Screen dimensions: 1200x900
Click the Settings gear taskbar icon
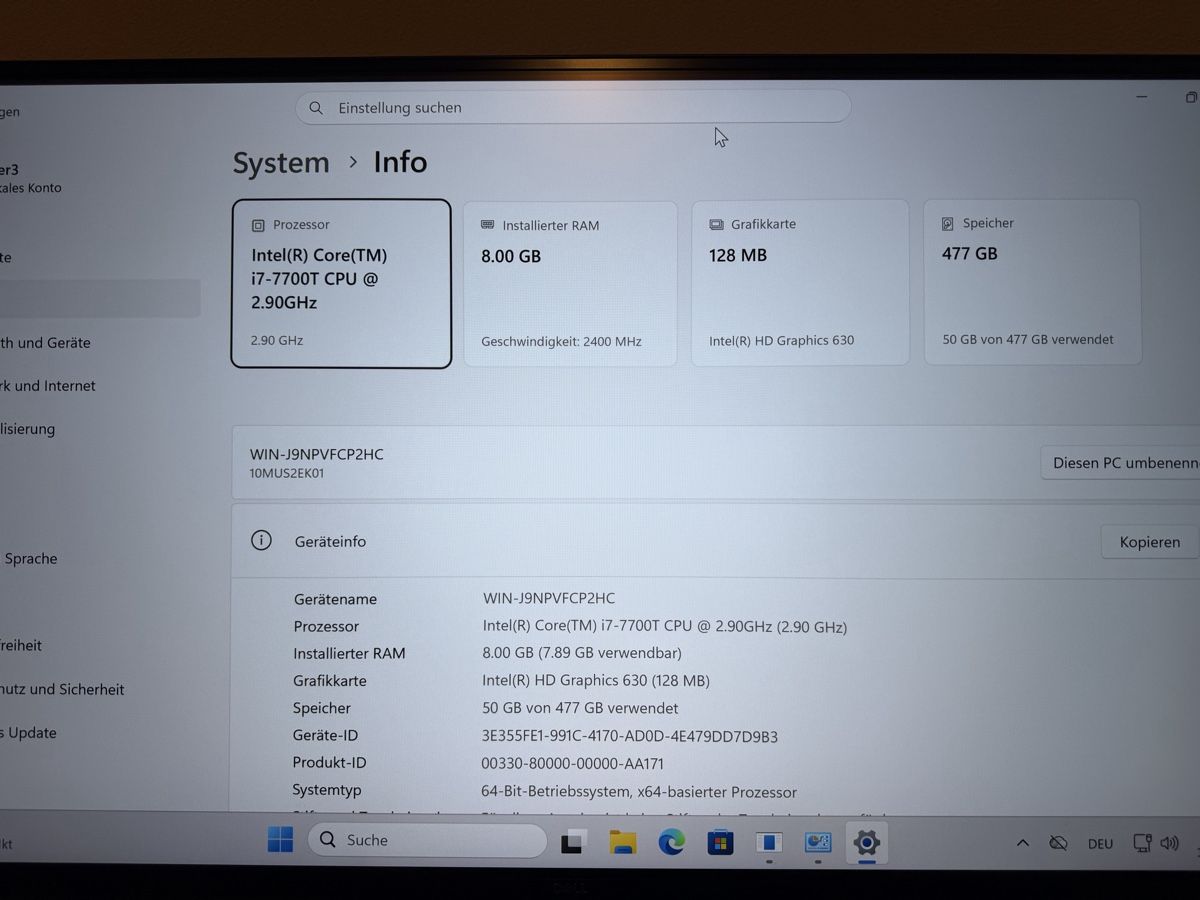866,842
